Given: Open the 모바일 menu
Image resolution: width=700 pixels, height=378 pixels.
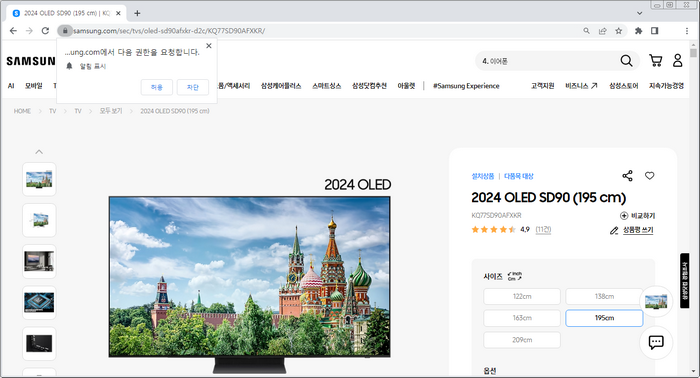Looking at the screenshot, I should tap(33, 86).
